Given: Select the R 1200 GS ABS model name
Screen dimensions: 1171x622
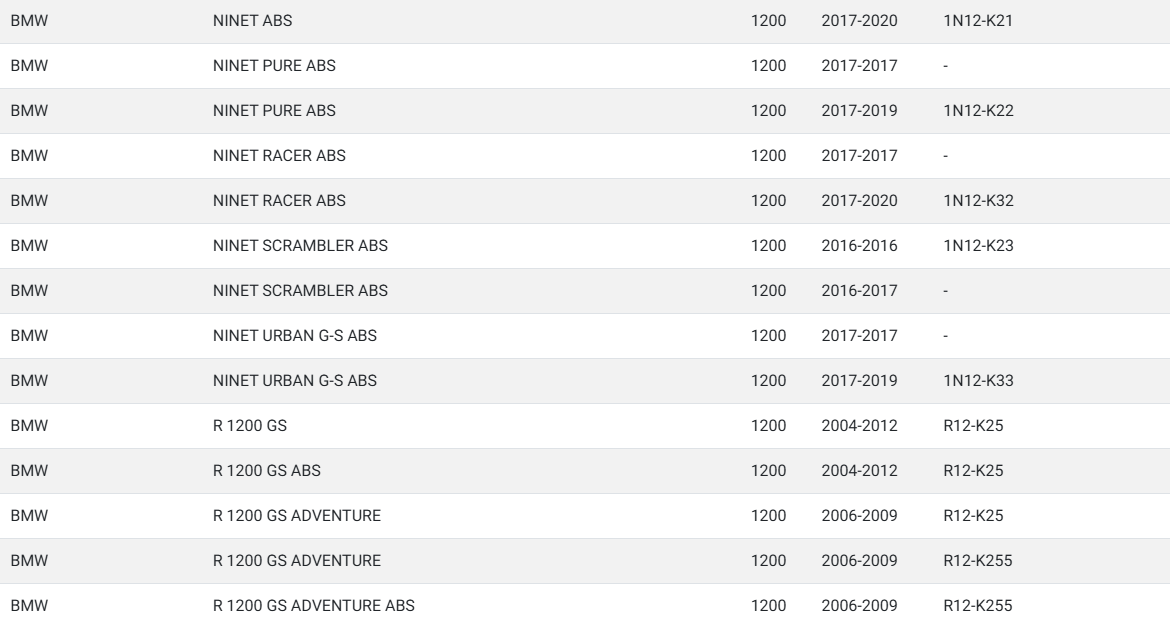Looking at the screenshot, I should [x=267, y=470].
